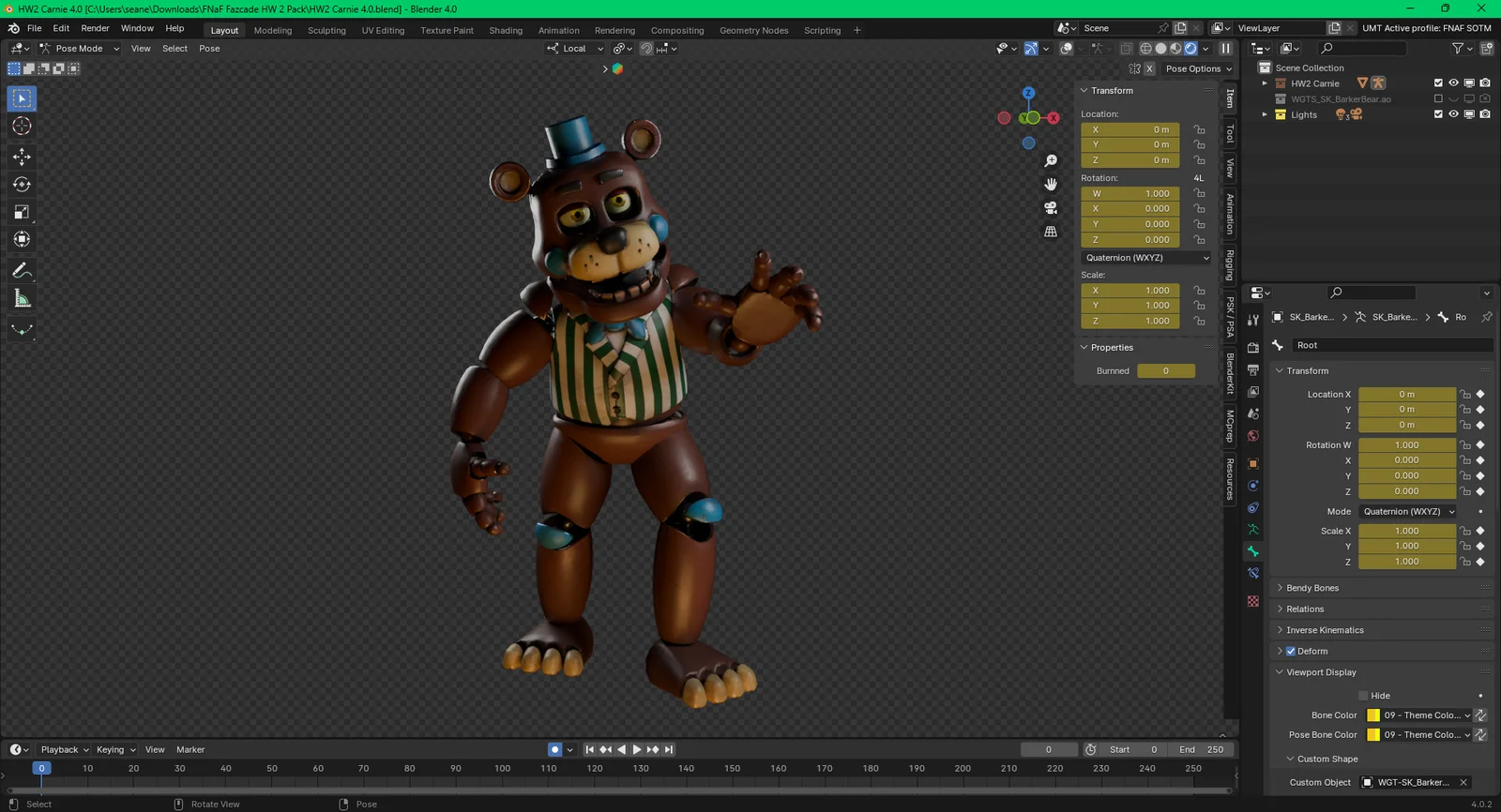Viewport: 1501px width, 812px height.
Task: Toggle the Hide checkbox in Viewport Display
Action: tap(1363, 696)
